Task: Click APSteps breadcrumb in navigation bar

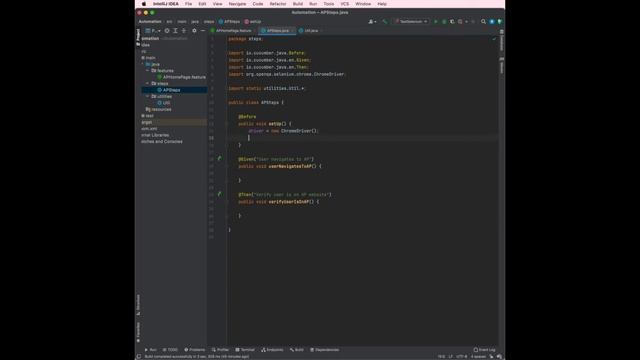Action: click(x=229, y=22)
